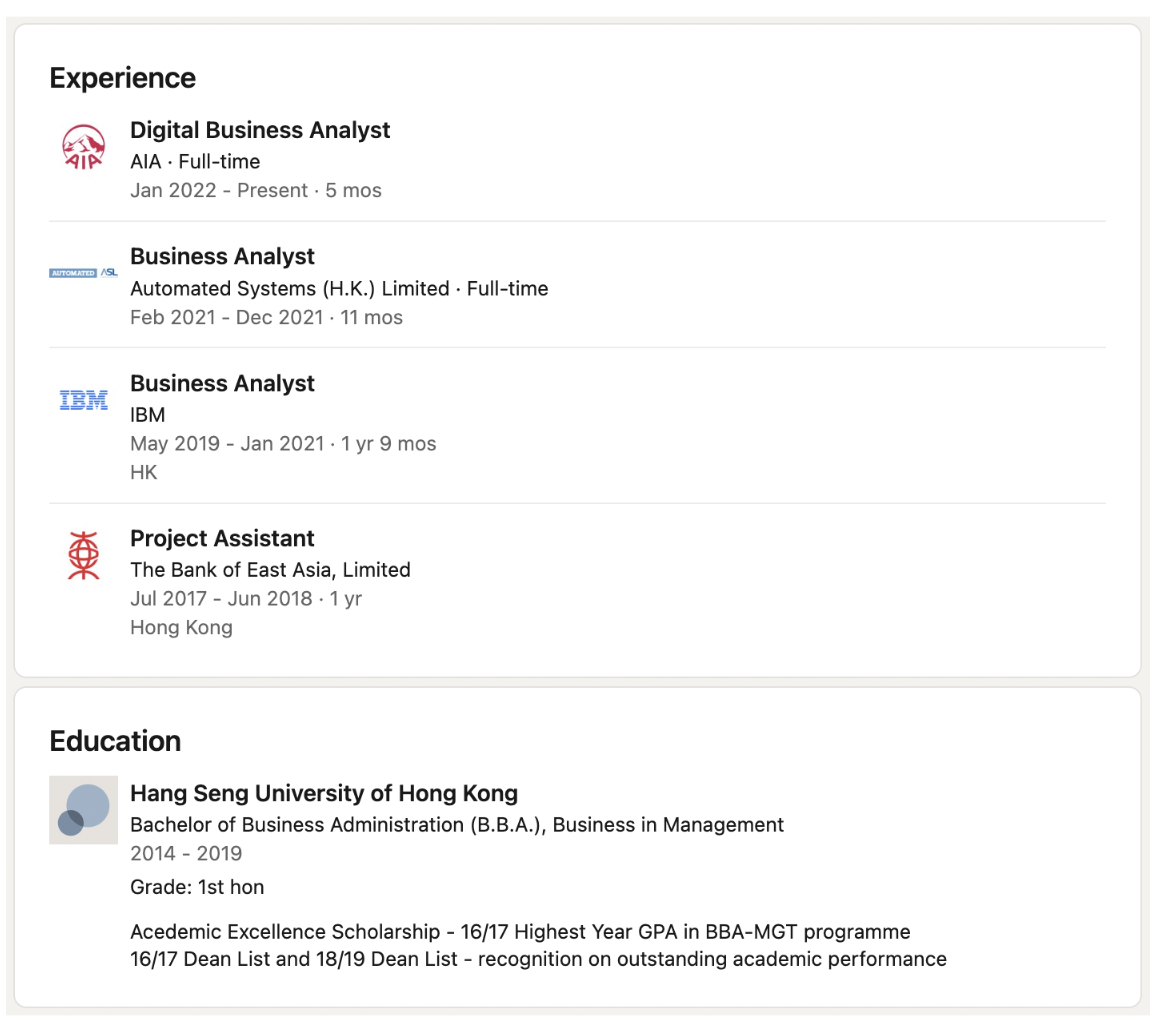Open the Automated Systems ASL logo
The height and width of the screenshot is (1024, 1160).
click(84, 273)
